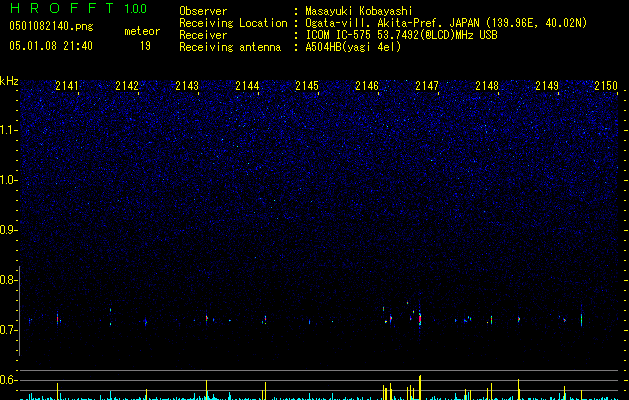Click the "Receiving Location" field label

[233, 23]
